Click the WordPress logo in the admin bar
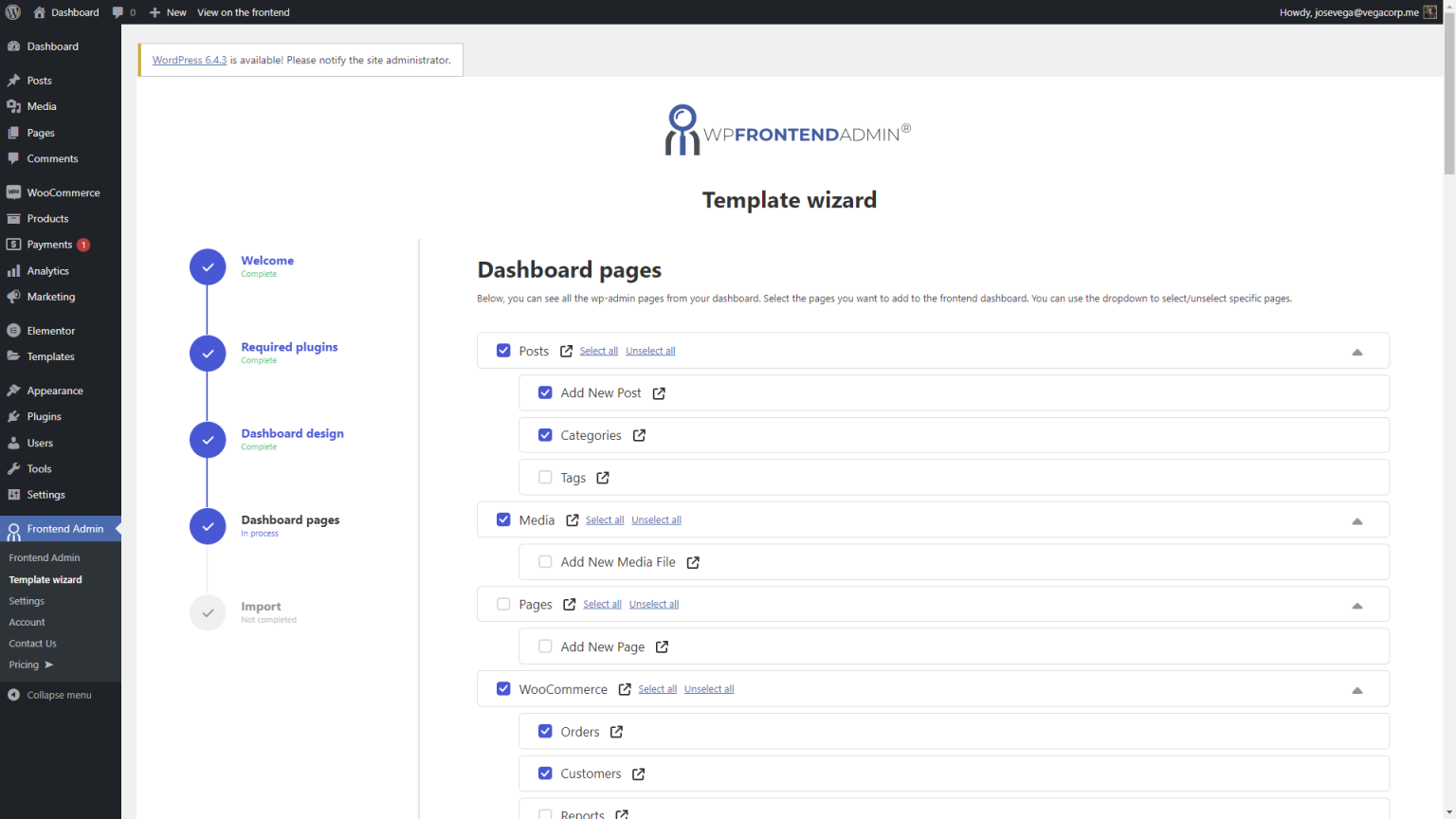 coord(12,12)
